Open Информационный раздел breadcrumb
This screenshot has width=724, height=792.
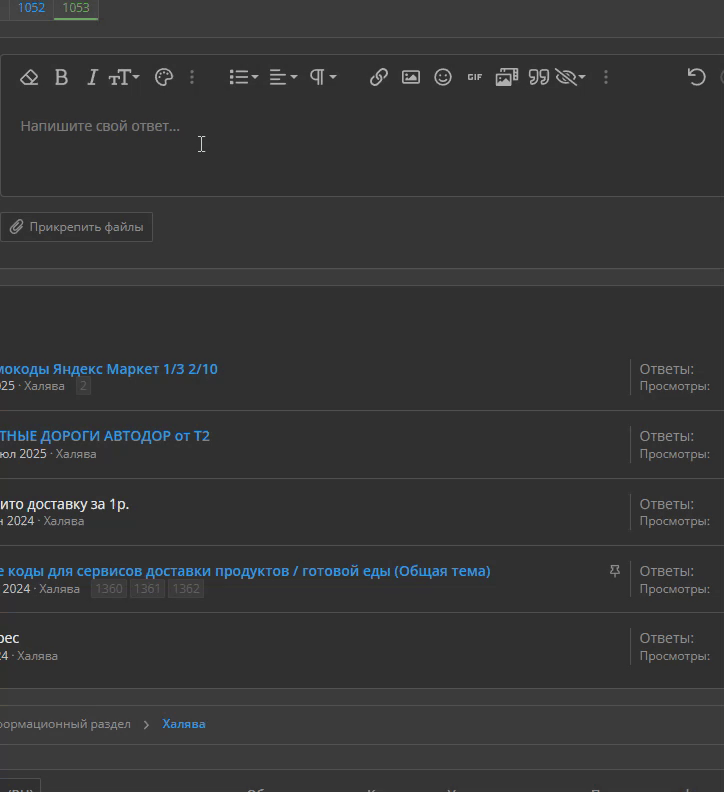[65, 724]
